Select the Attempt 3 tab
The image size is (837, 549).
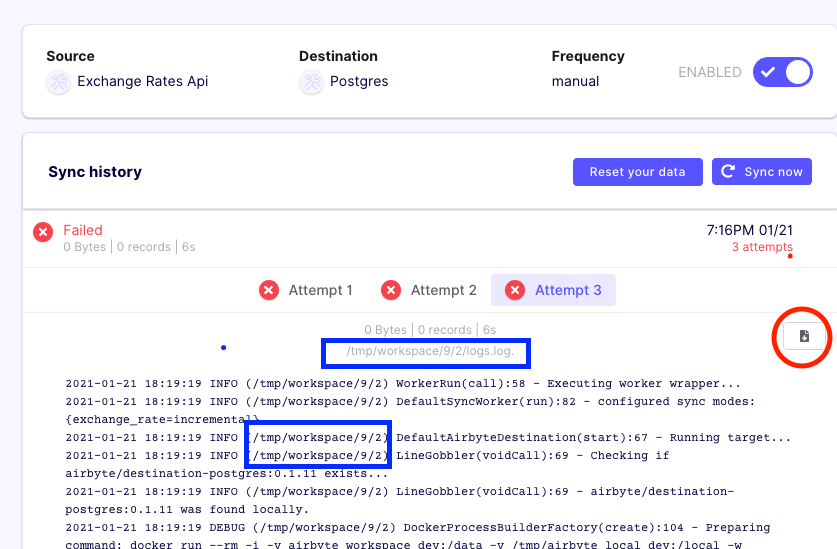(x=567, y=290)
